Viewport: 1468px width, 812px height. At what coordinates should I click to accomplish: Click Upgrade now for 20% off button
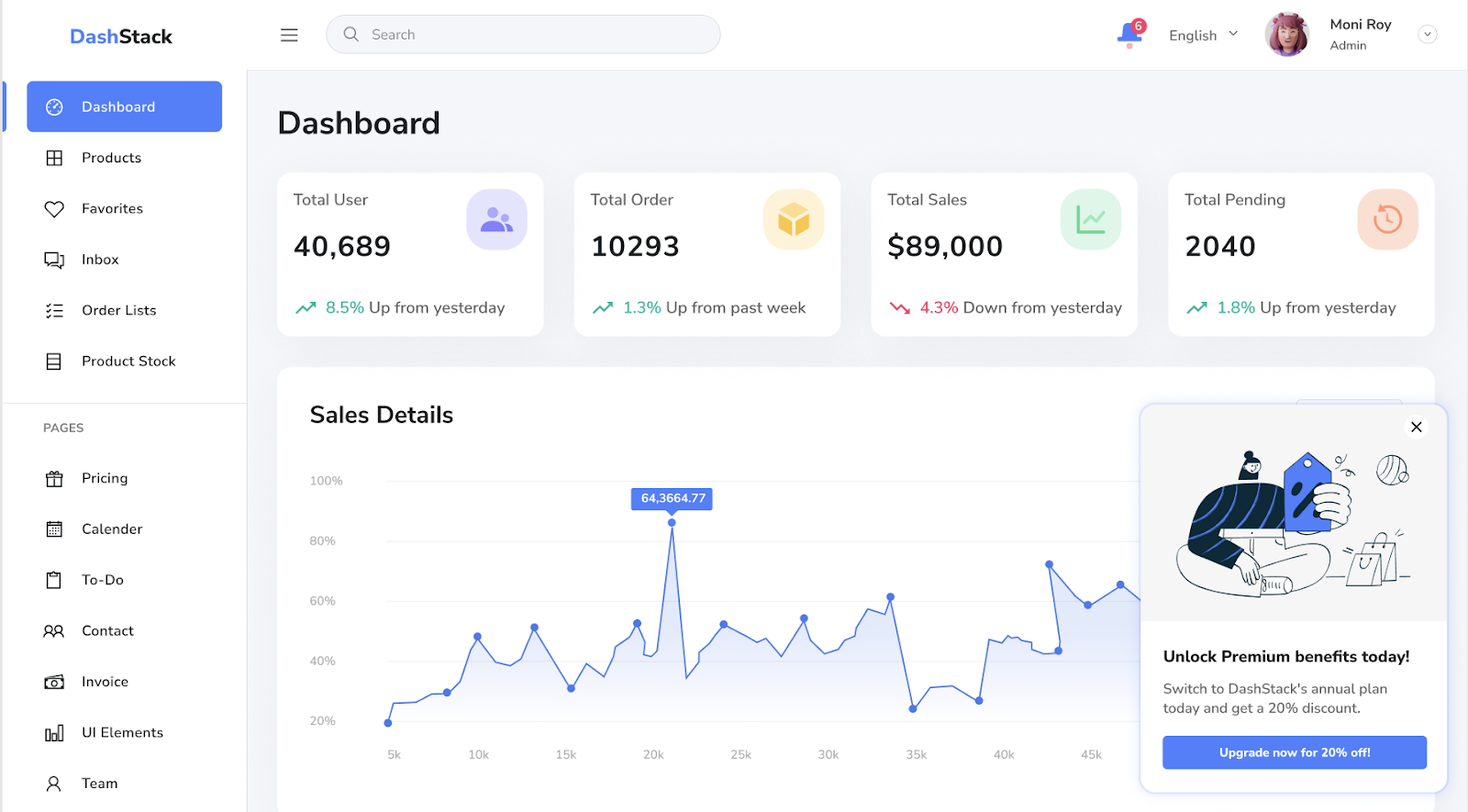(1294, 752)
